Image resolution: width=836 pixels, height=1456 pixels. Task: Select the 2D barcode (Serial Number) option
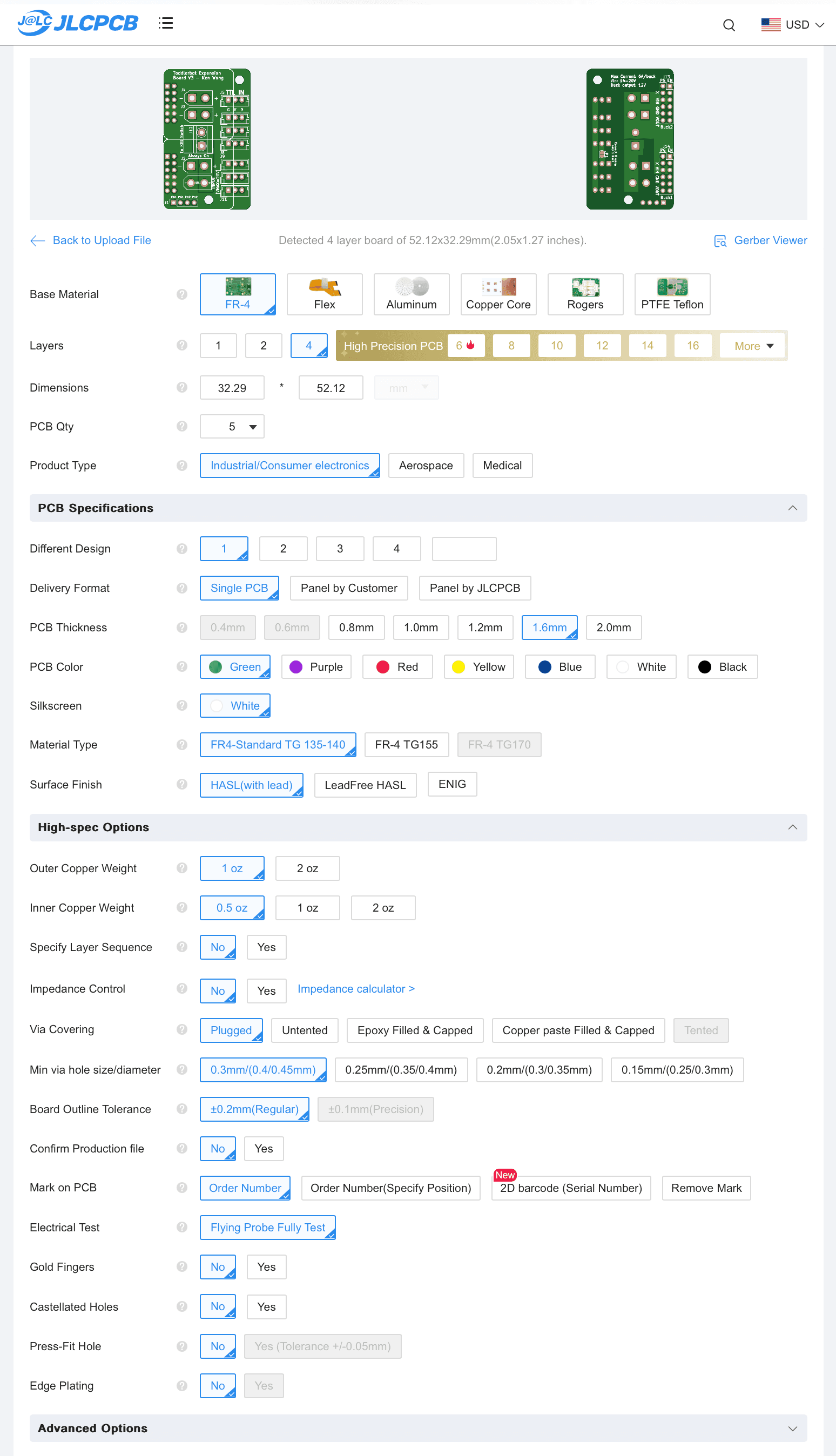click(x=571, y=1188)
